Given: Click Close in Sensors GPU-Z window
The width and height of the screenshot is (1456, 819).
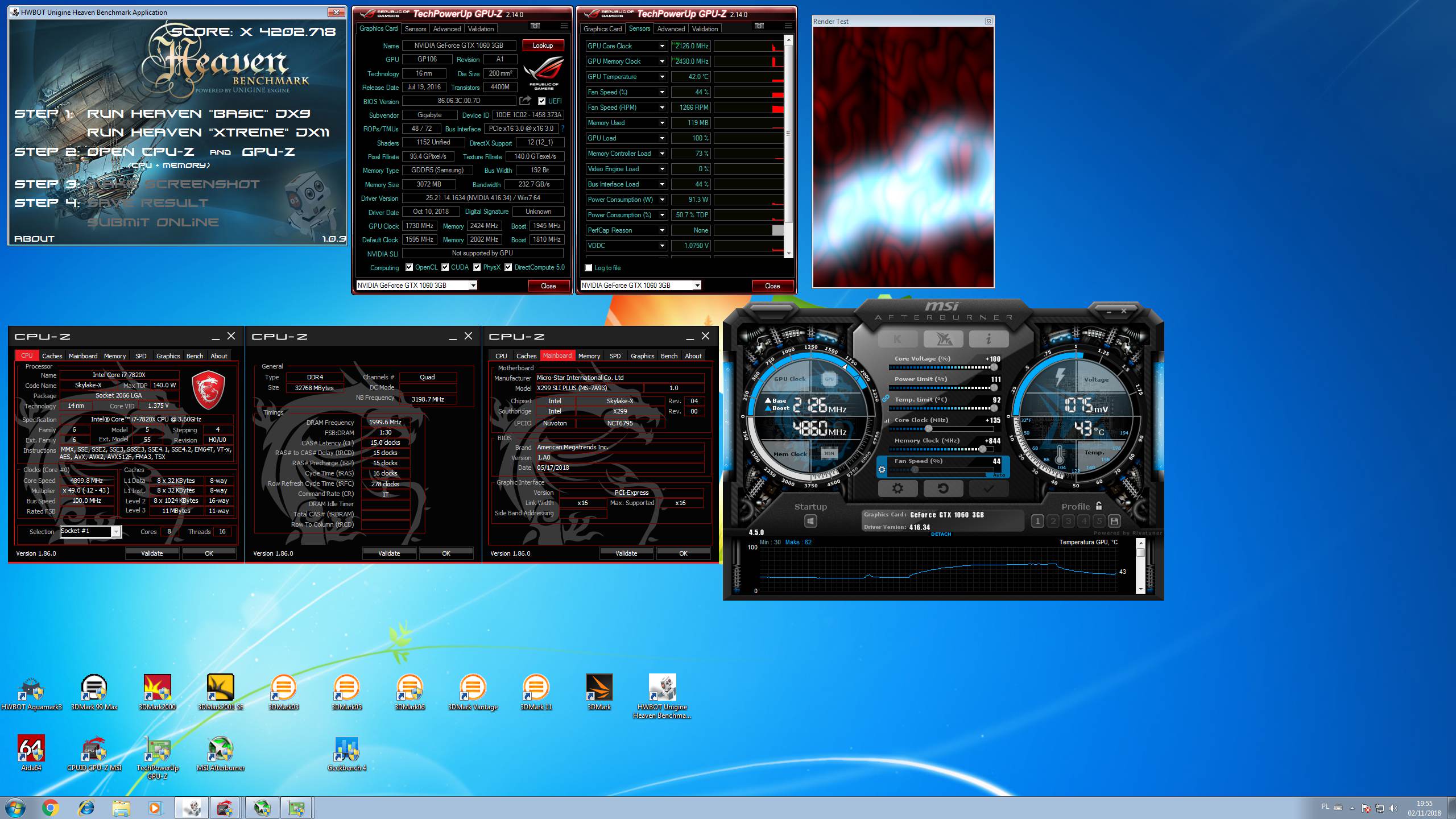Looking at the screenshot, I should point(772,286).
